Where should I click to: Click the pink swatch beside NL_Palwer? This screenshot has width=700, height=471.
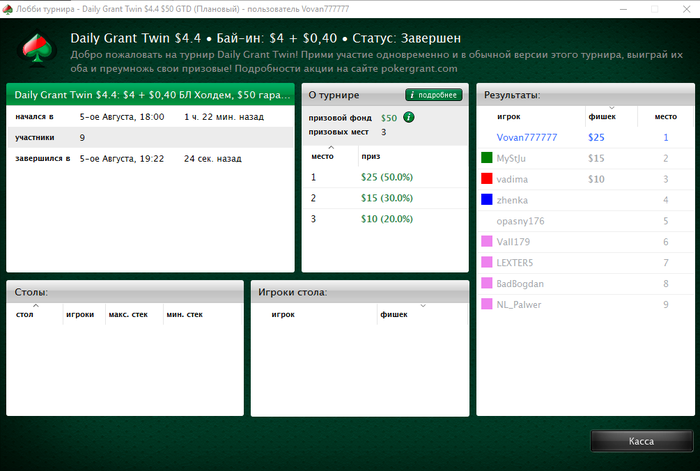click(487, 304)
